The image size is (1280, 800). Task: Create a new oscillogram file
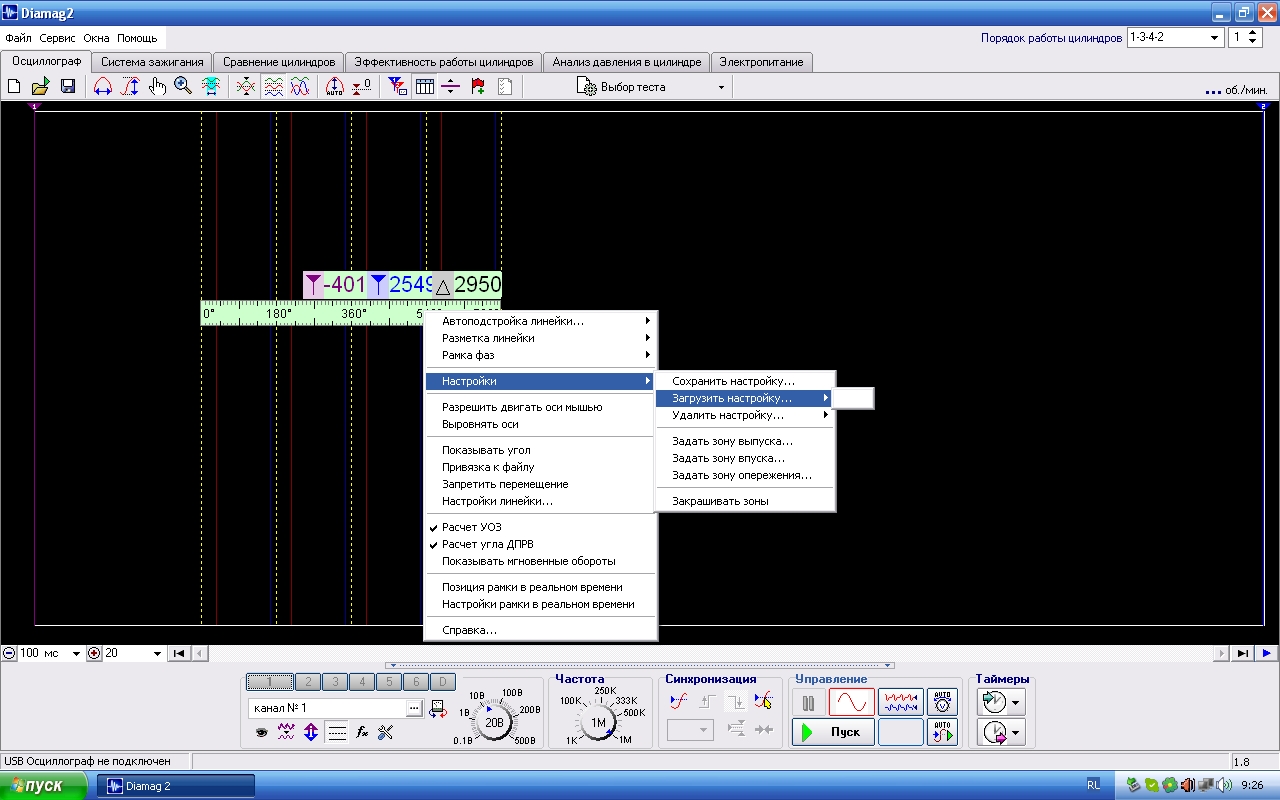(14, 87)
